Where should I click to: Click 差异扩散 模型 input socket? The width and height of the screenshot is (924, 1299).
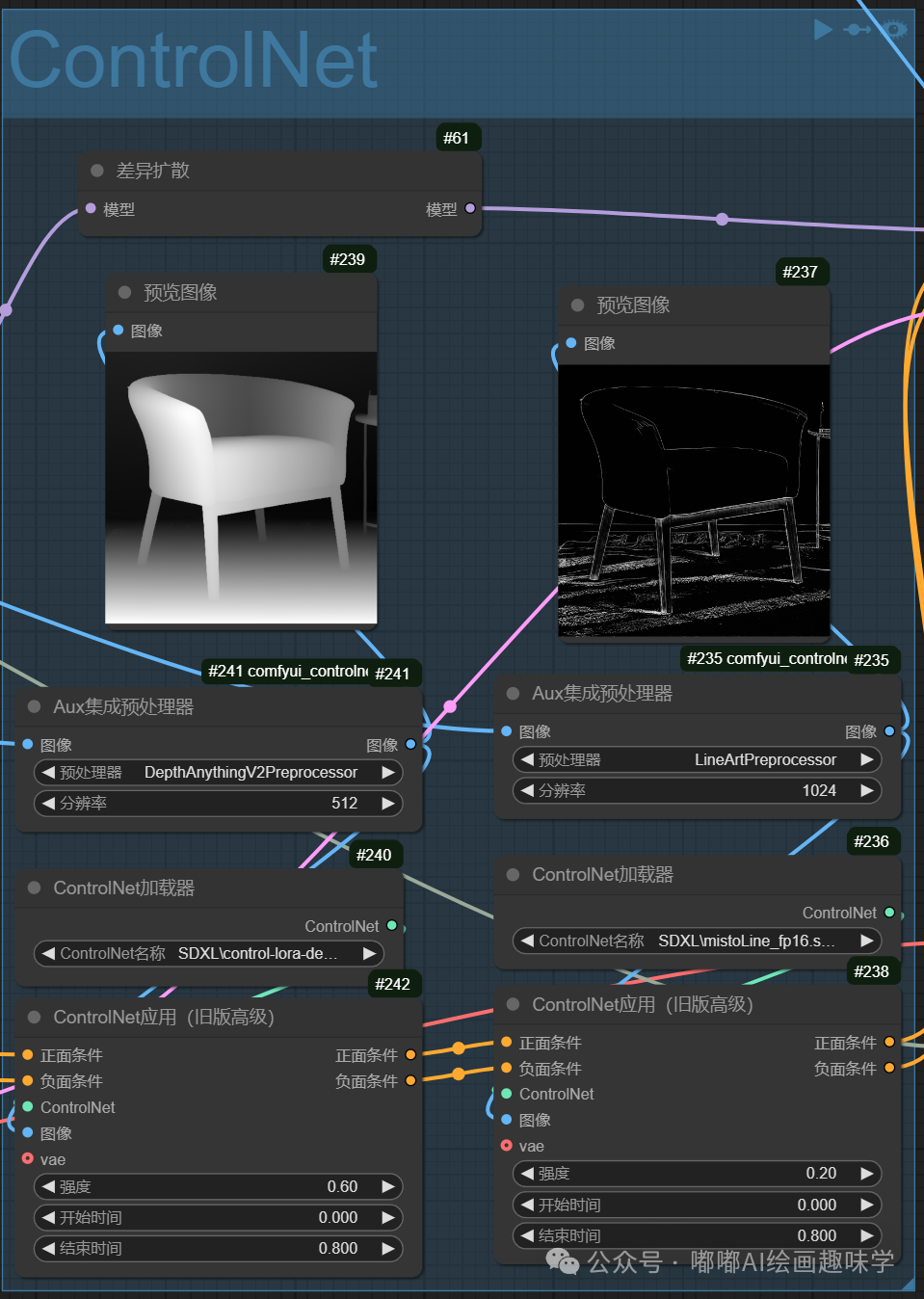pyautogui.click(x=91, y=208)
